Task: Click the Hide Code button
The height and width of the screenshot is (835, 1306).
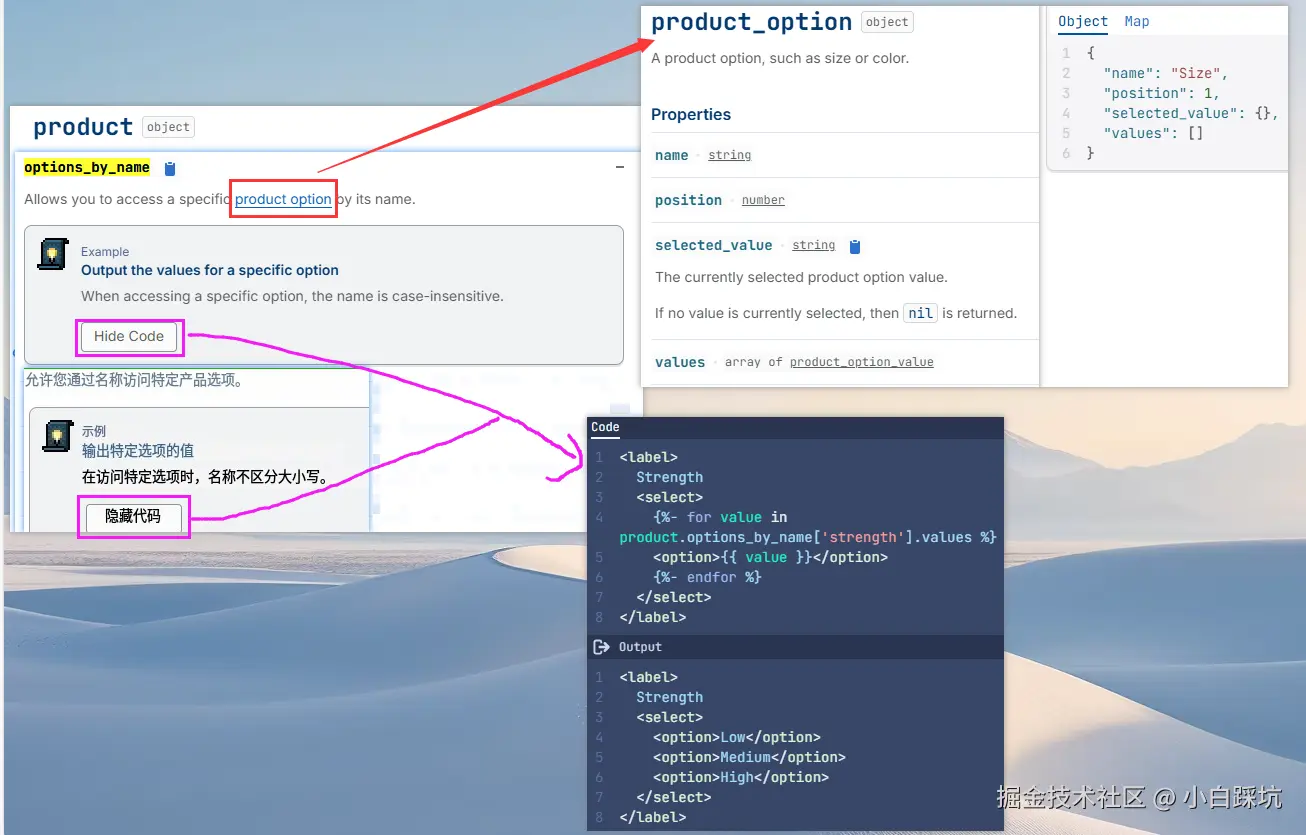Action: (129, 337)
